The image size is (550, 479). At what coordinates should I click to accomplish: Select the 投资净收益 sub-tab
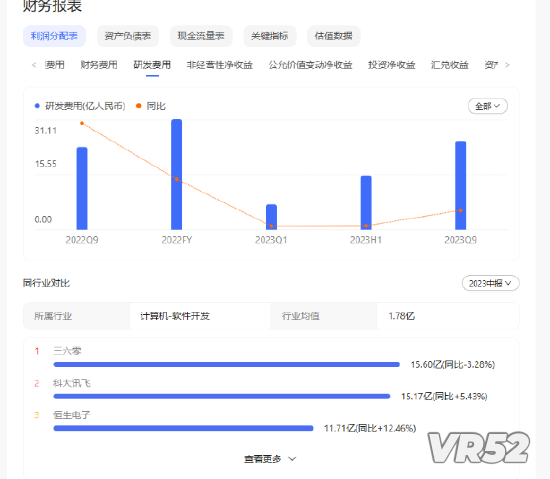coord(391,65)
